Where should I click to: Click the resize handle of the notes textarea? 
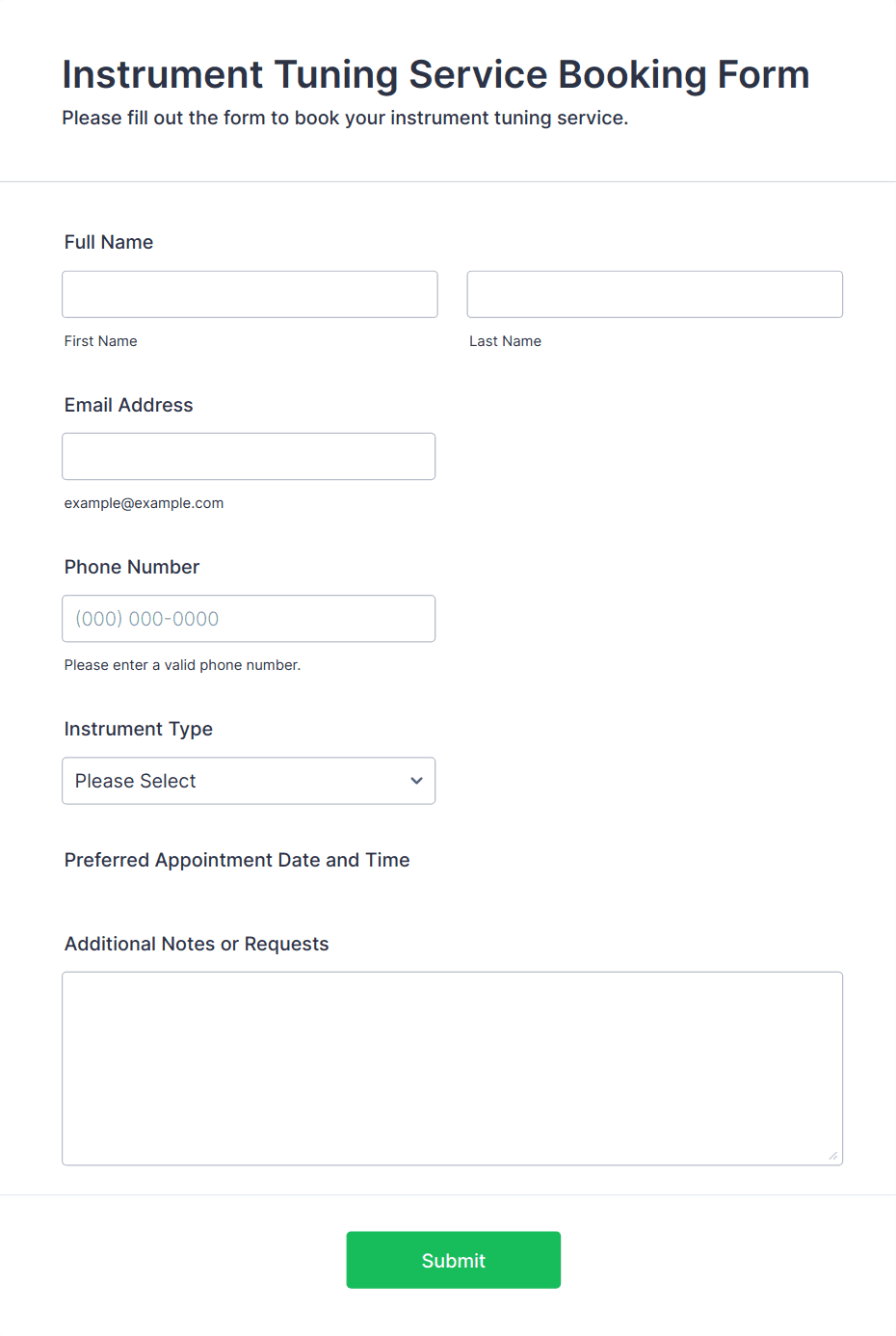[x=833, y=1155]
